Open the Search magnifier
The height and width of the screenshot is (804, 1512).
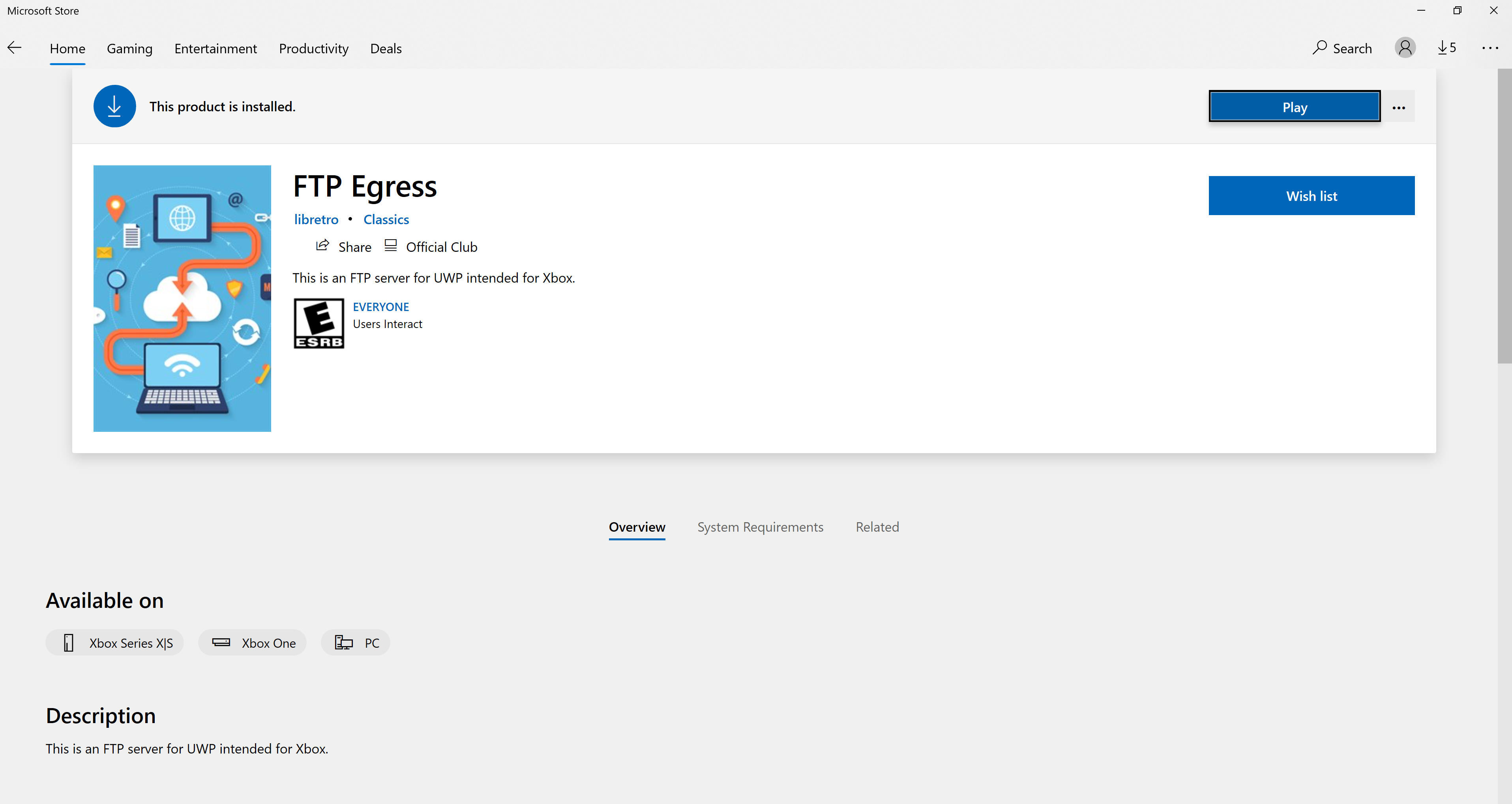point(1319,47)
